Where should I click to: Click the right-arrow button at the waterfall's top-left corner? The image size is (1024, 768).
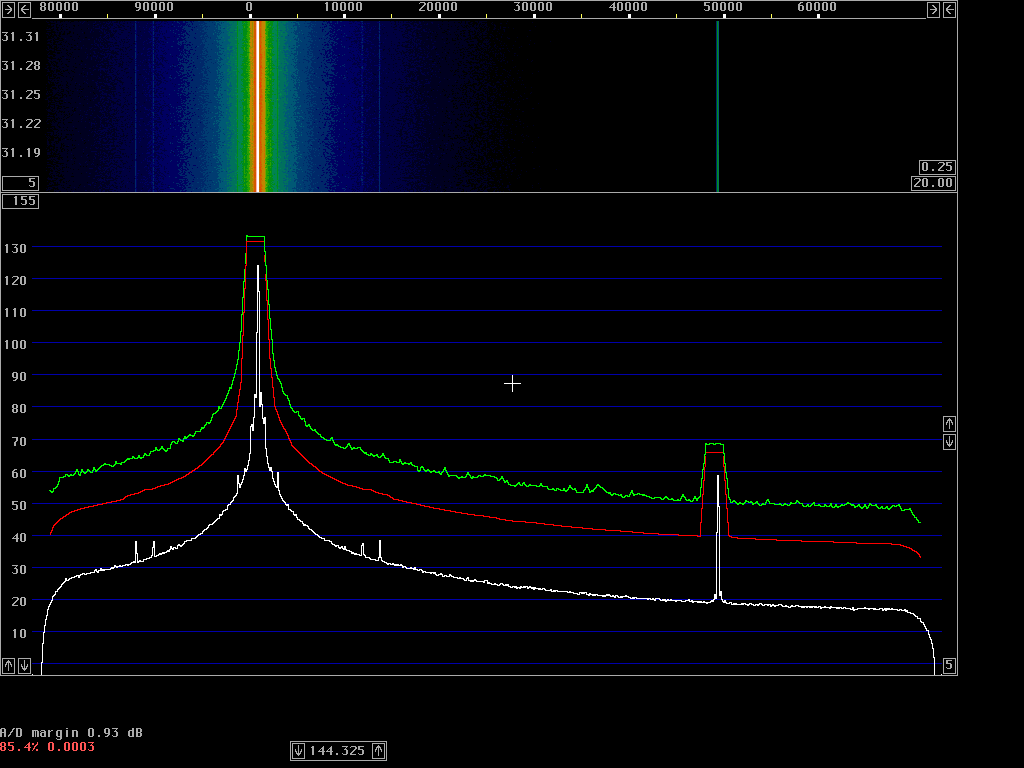coord(8,9)
